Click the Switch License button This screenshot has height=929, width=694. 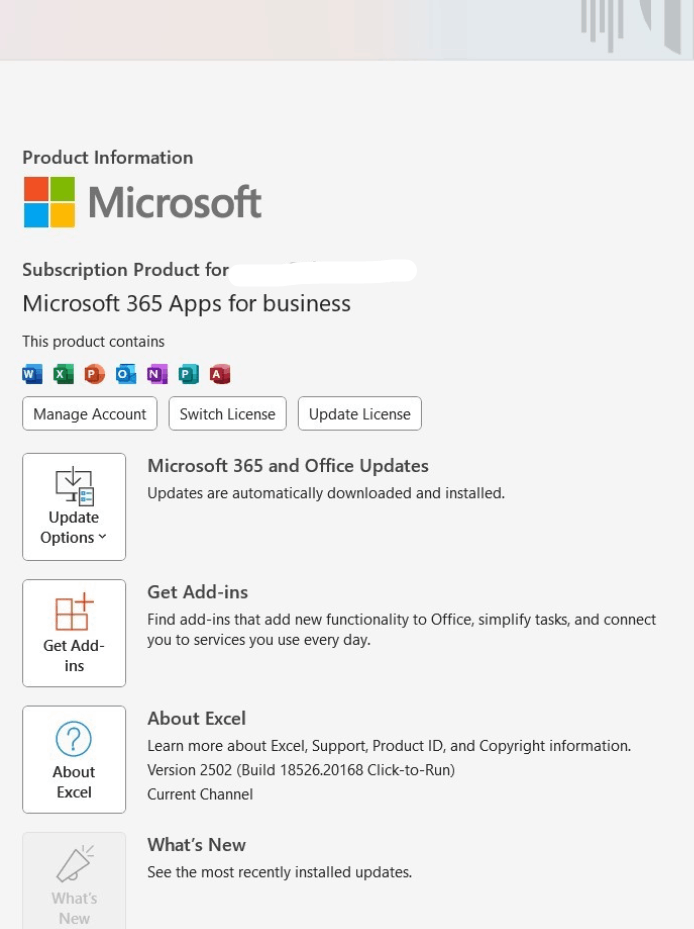point(227,413)
